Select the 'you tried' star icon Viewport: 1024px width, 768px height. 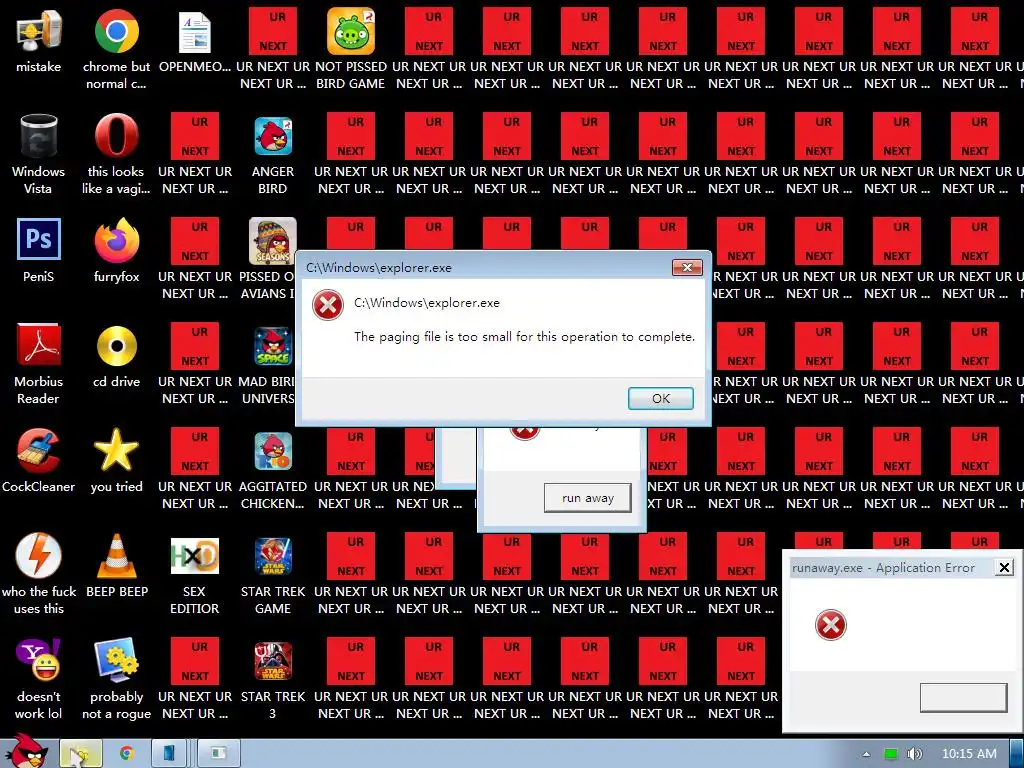click(116, 450)
